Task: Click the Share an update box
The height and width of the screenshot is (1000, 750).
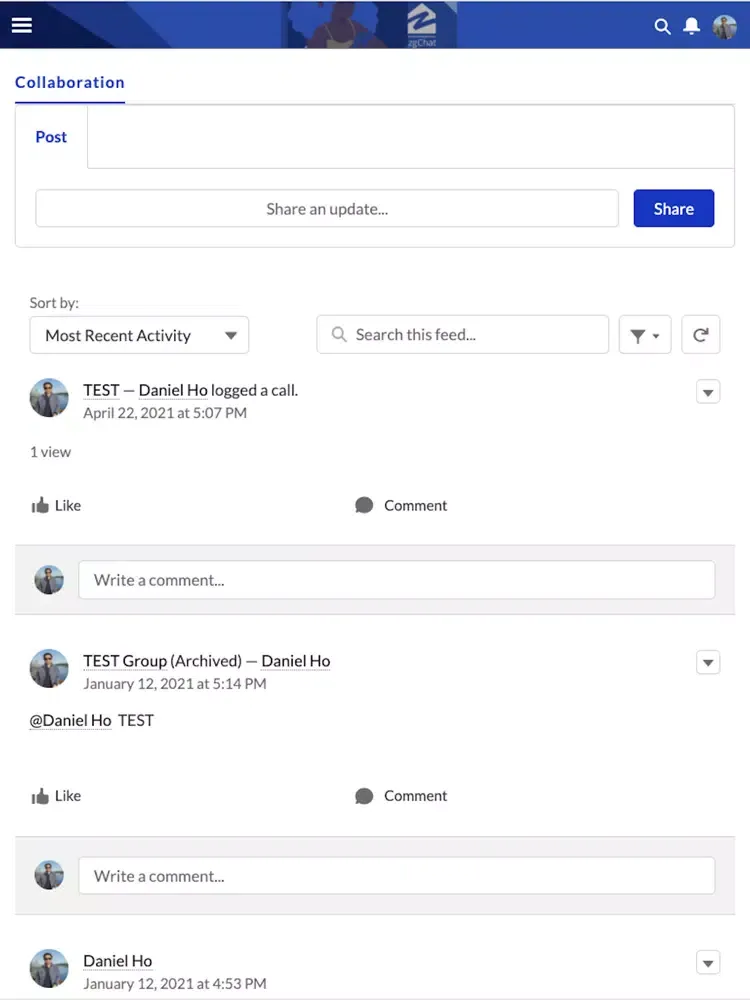Action: pos(327,209)
